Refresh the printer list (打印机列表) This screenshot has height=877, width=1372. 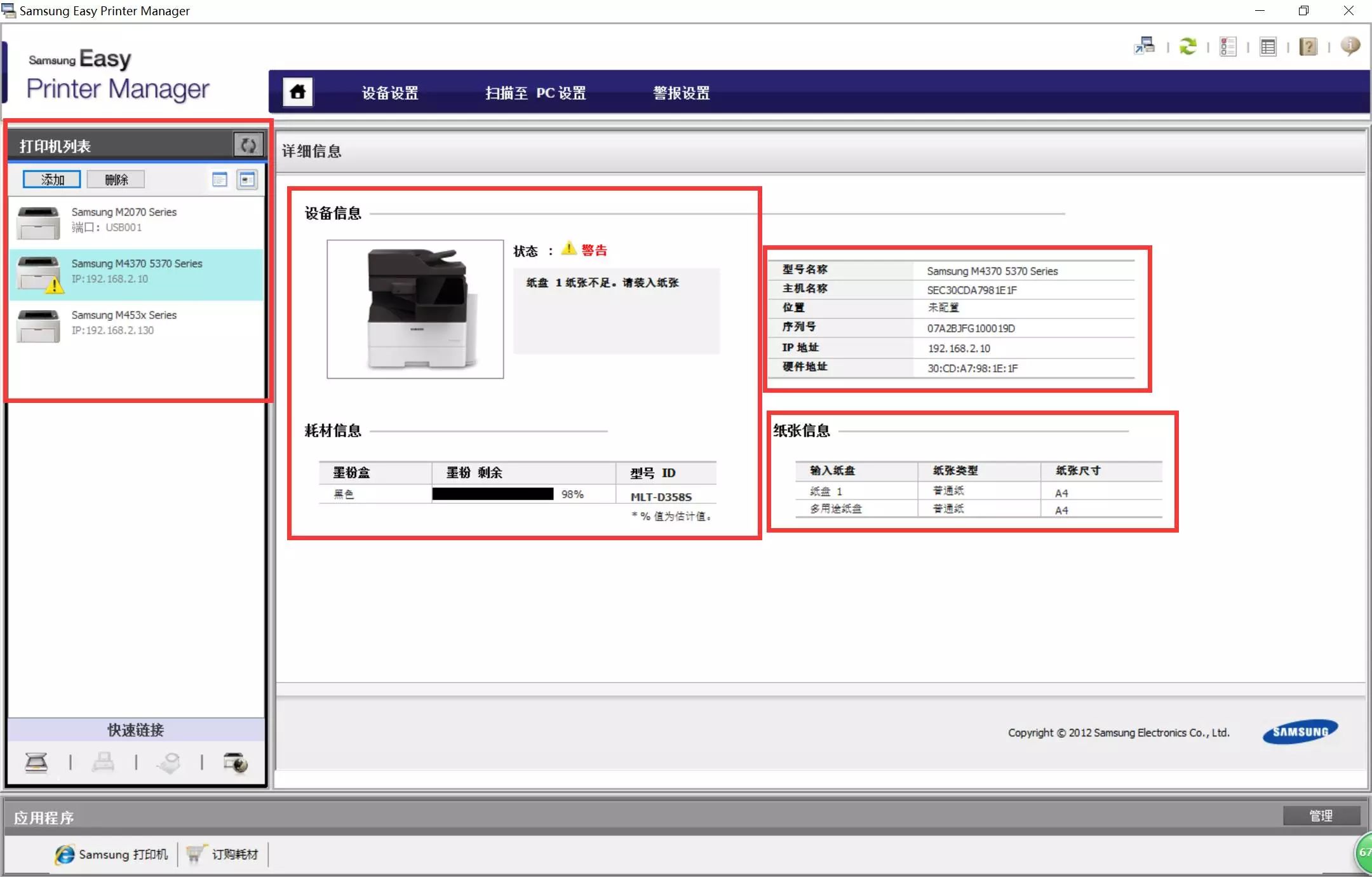(248, 145)
